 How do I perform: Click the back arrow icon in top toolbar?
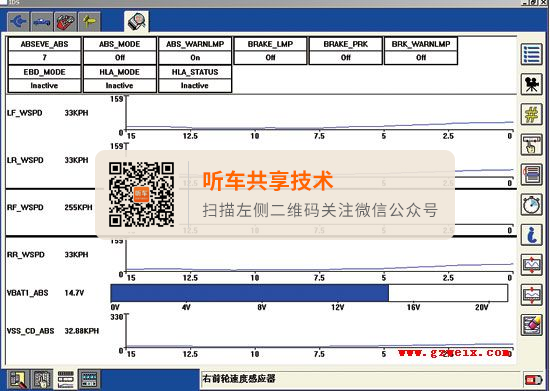pos(18,22)
